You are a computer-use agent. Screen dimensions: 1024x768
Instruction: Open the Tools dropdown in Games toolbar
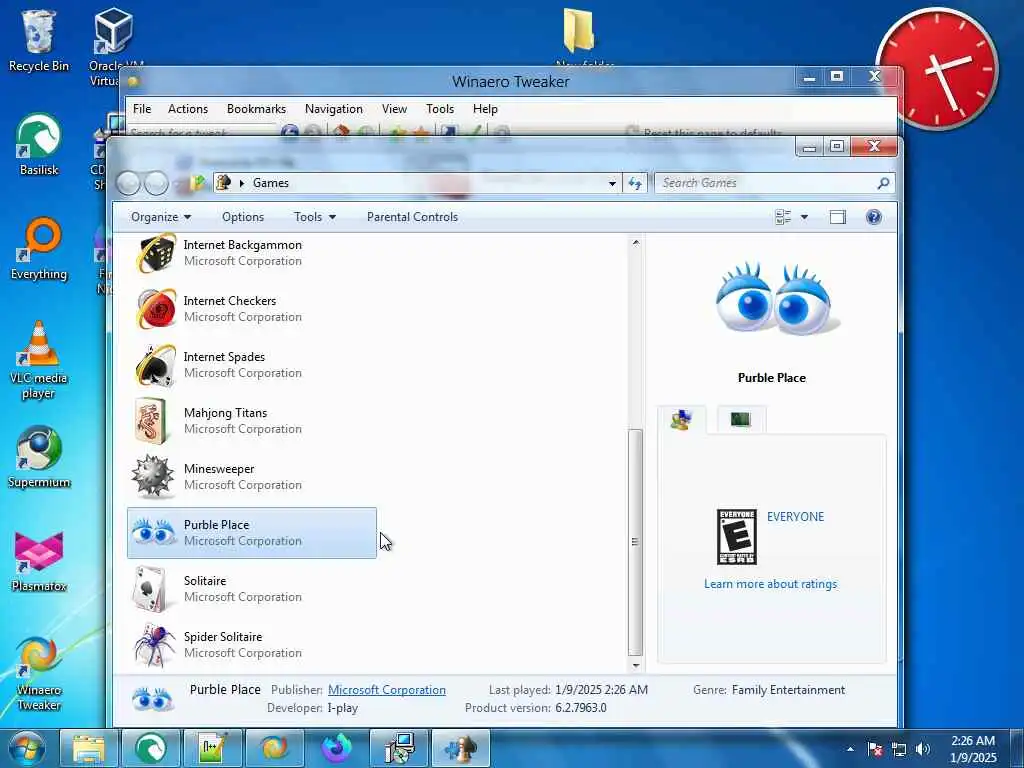(315, 217)
